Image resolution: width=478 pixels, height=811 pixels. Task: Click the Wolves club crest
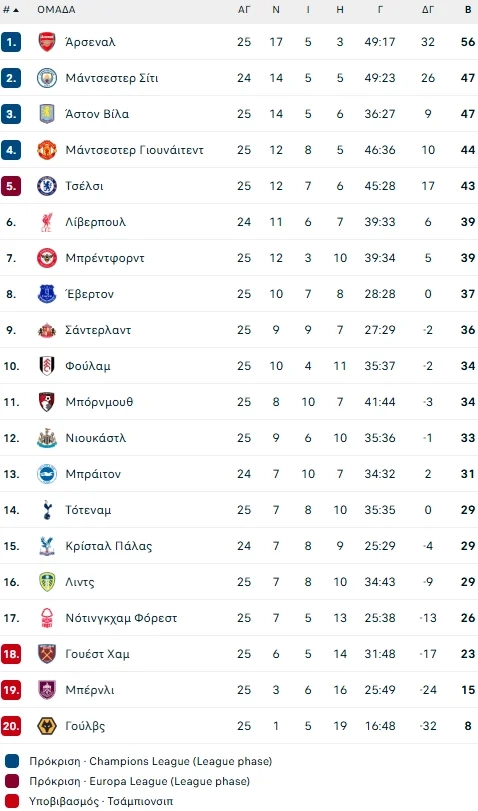pyautogui.click(x=47, y=726)
